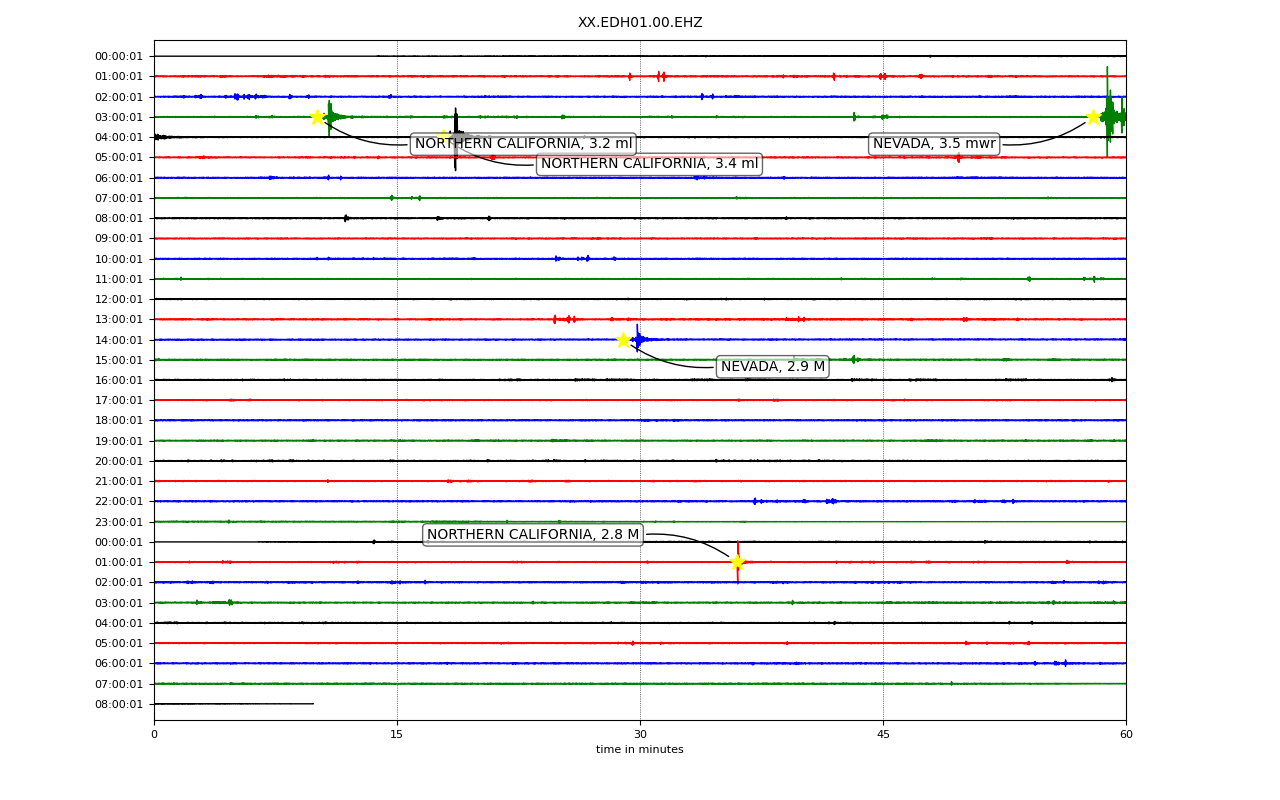The image size is (1280, 800).
Task: Select the NORTHERN CALIFORNIA, 3.2 ml annotation label
Action: pyautogui.click(x=523, y=144)
